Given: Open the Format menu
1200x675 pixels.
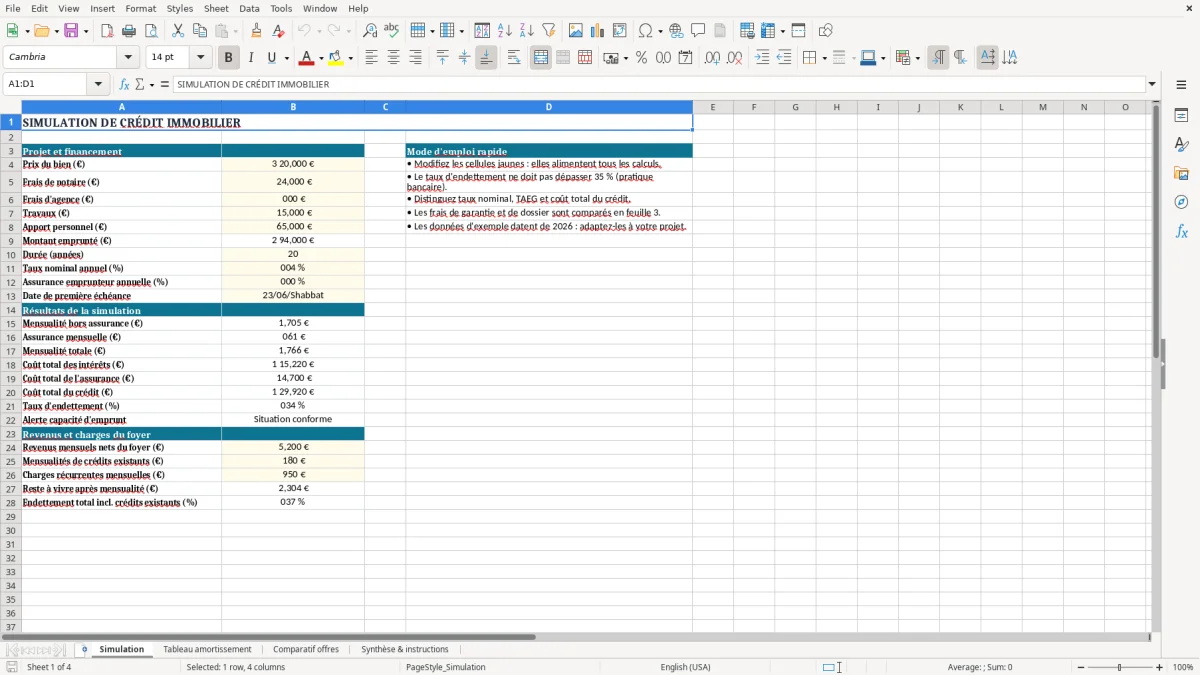Looking at the screenshot, I should coord(140,8).
